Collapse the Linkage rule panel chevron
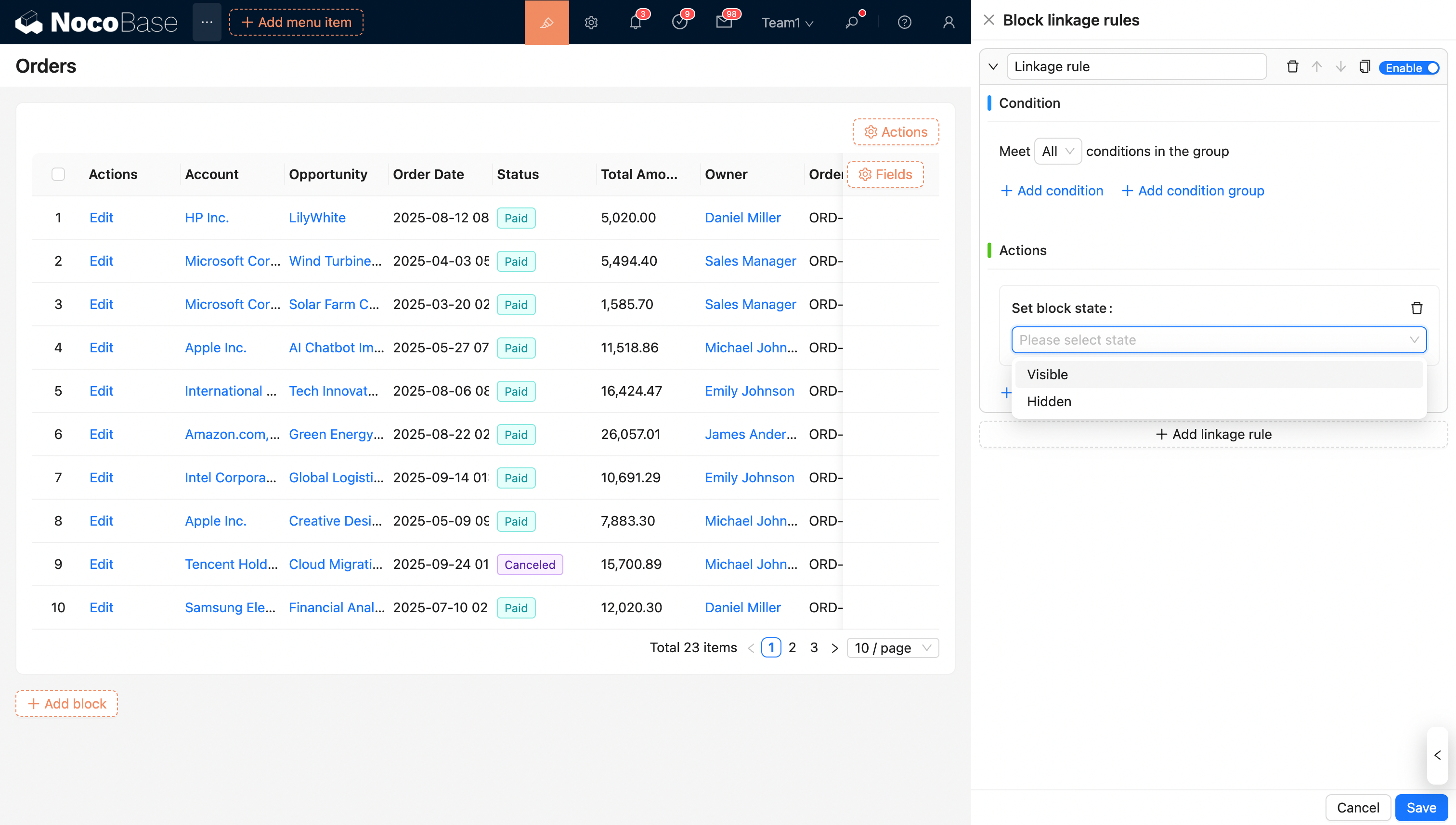1456x825 pixels. pos(993,67)
